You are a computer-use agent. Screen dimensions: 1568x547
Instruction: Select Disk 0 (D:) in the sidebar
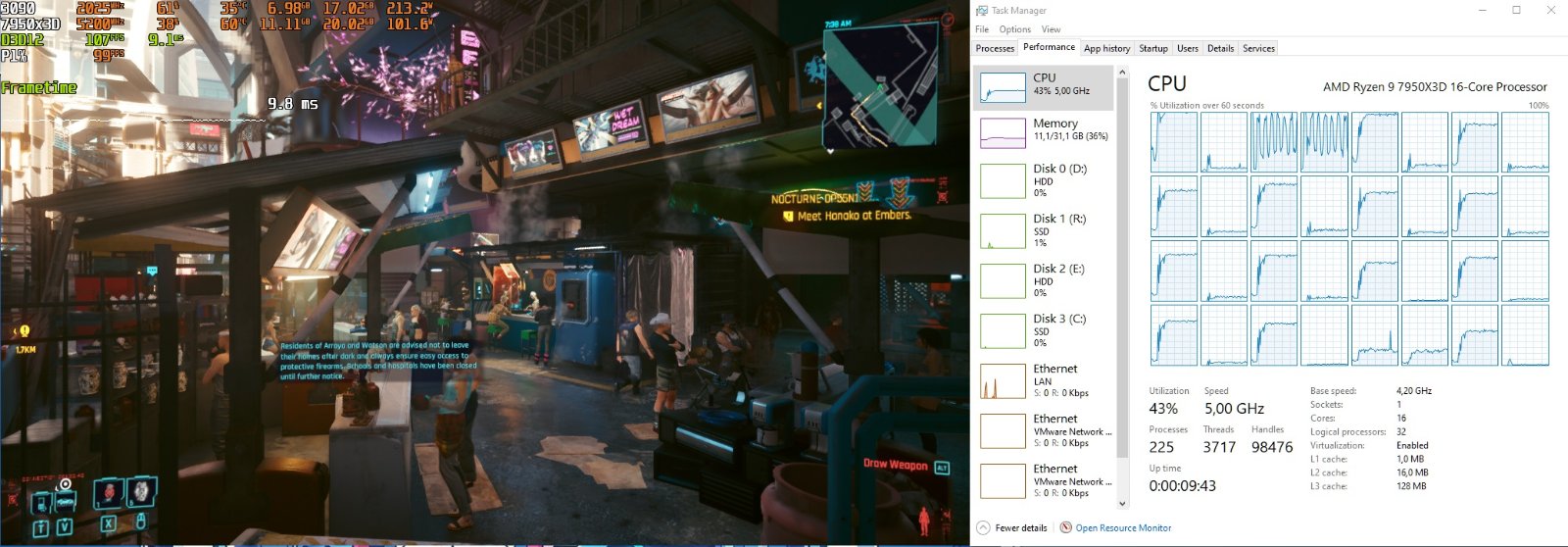(1044, 180)
